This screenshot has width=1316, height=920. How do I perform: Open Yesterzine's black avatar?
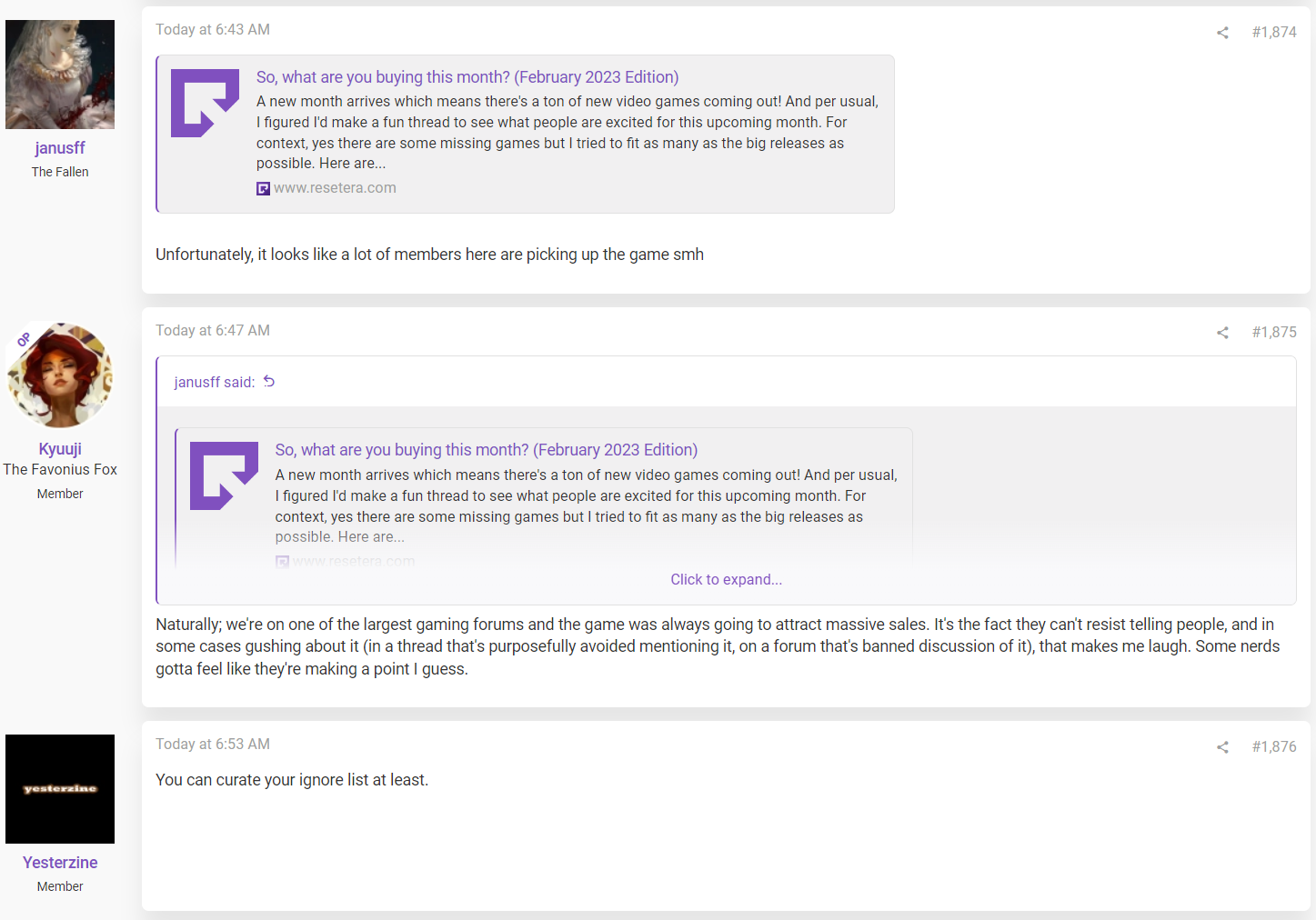[60, 789]
